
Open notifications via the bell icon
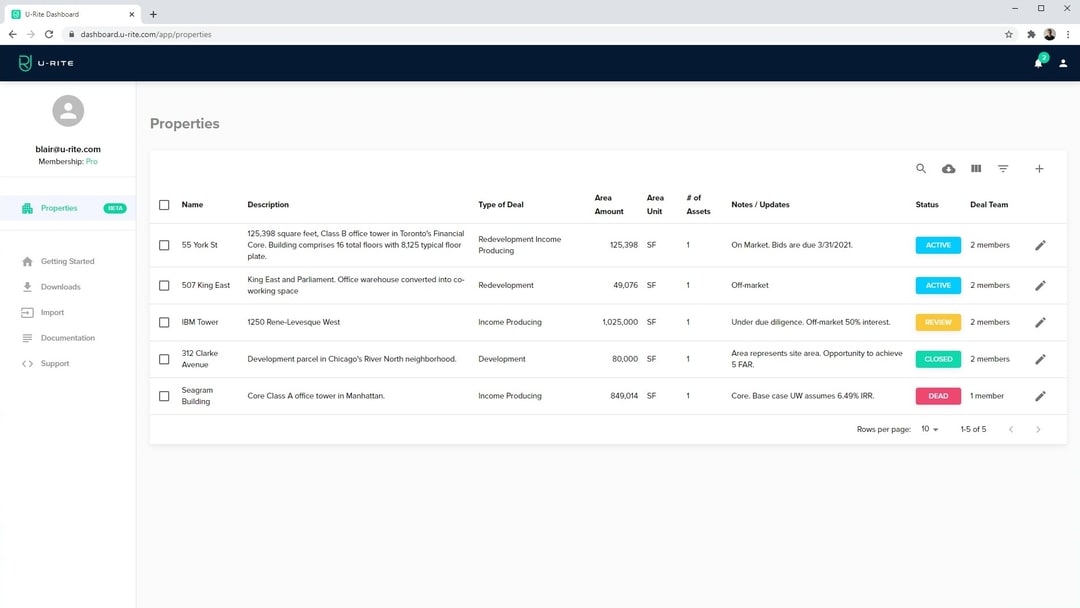coord(1038,62)
